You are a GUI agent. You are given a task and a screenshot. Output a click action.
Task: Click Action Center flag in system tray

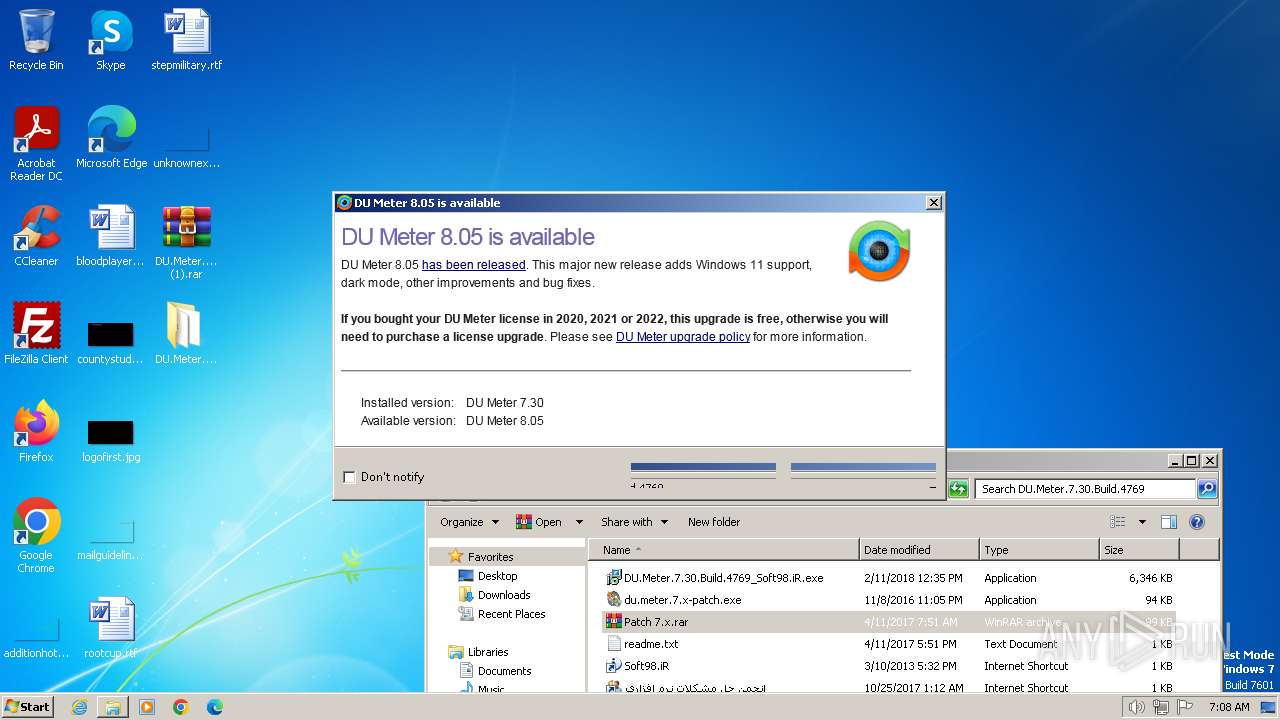pos(1186,707)
